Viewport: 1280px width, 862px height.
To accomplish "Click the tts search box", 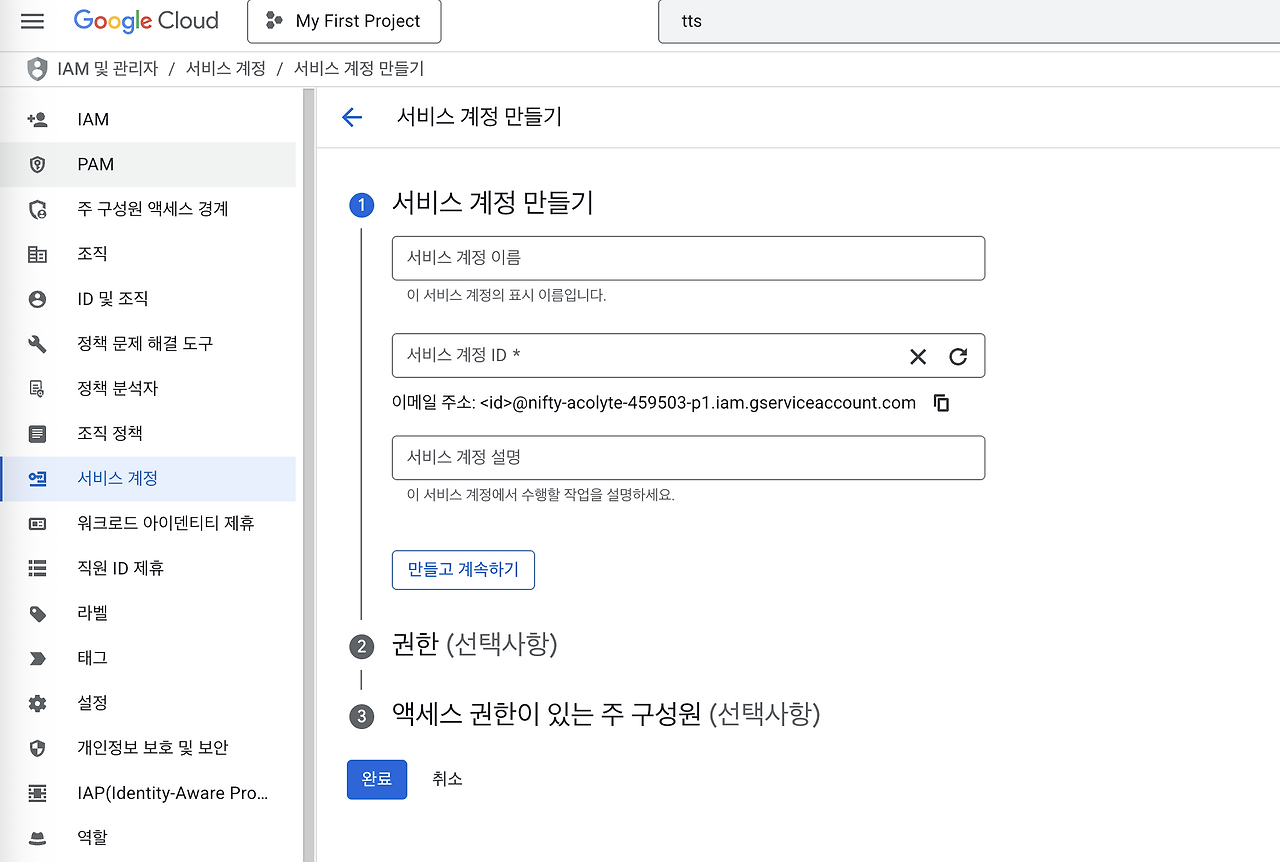I will coord(969,21).
